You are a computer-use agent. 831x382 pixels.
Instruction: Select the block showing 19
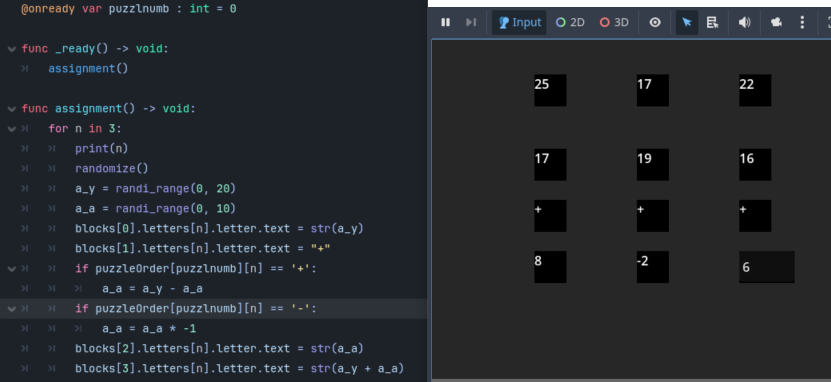652,165
